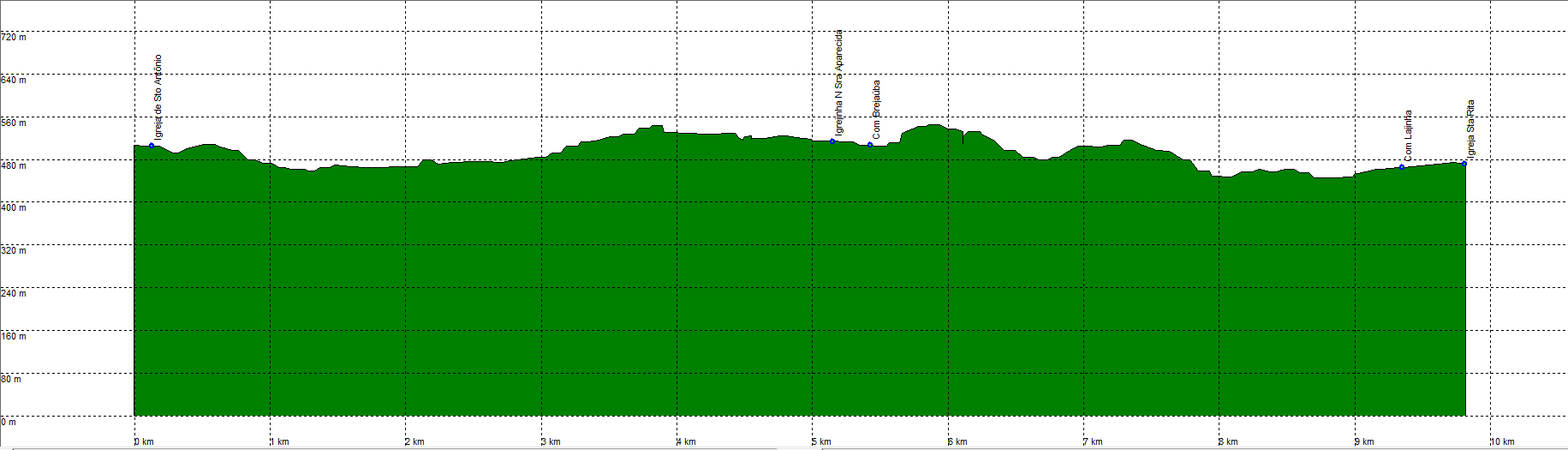Click the '240 m' elevation axis label
Image resolution: width=1568 pixels, height=450 pixels.
pos(14,294)
